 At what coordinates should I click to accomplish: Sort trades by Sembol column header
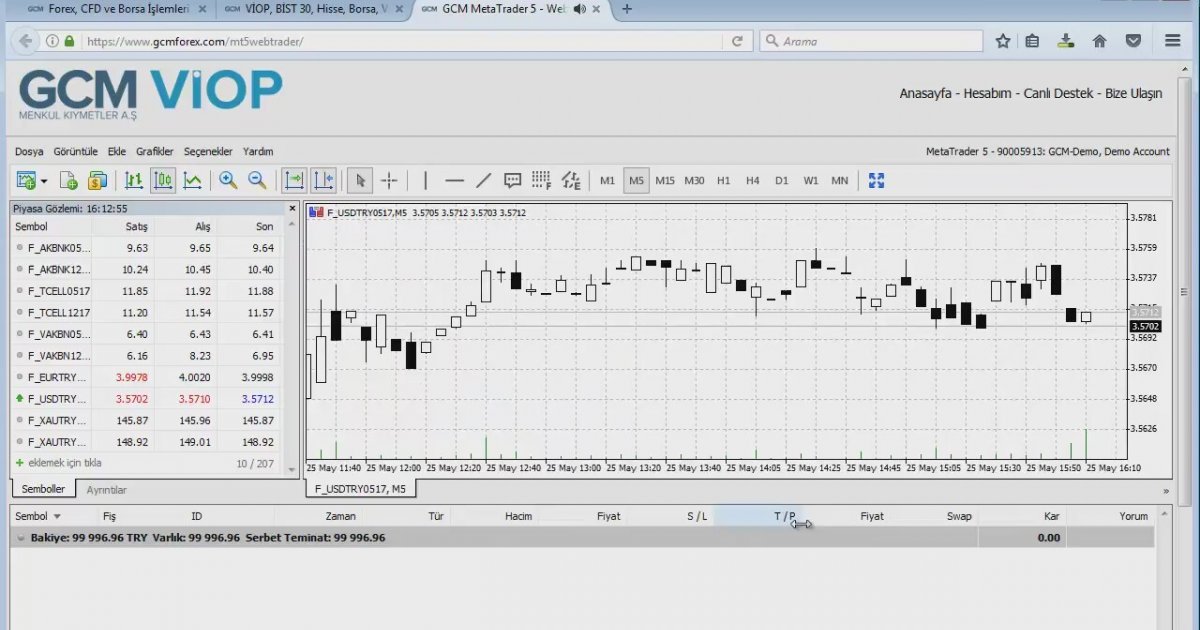tap(38, 517)
